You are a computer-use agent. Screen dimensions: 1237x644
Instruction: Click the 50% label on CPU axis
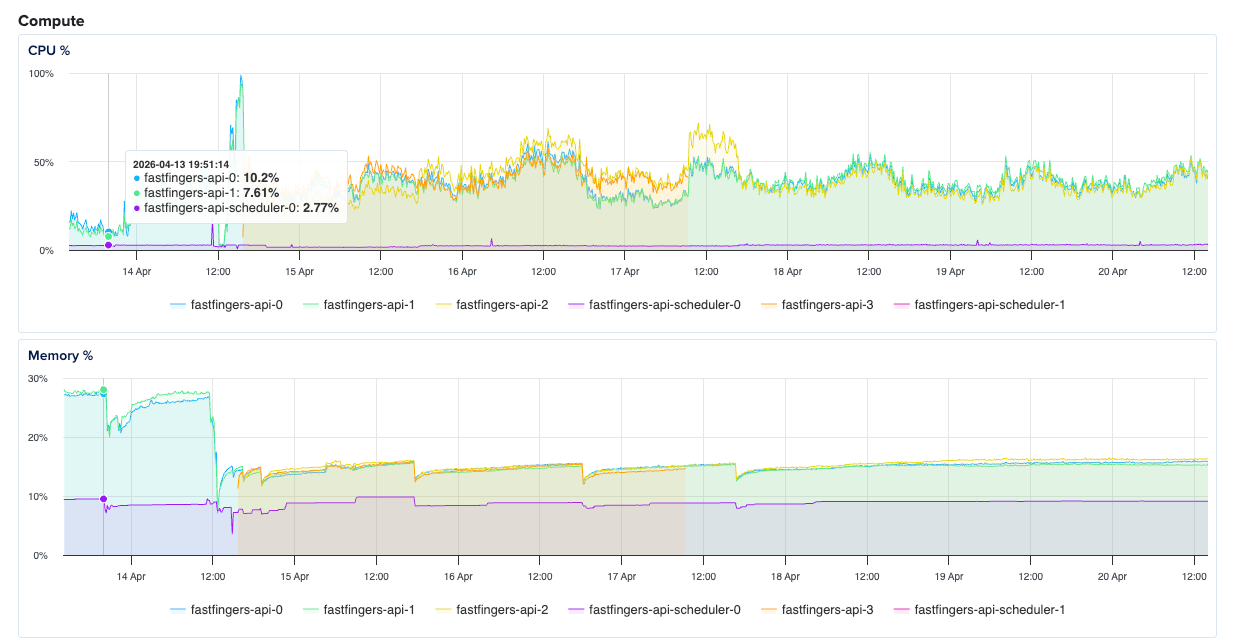tap(44, 162)
